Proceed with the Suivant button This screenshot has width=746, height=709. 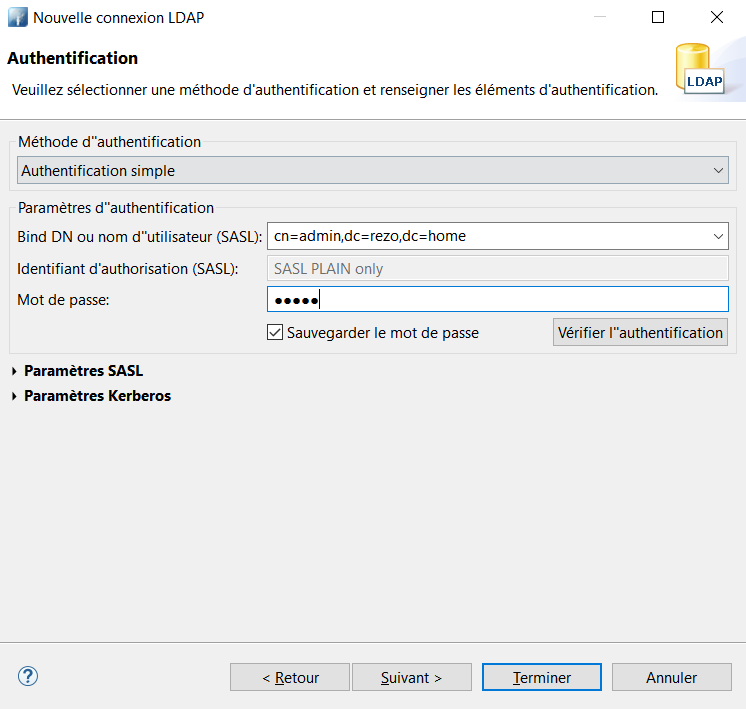412,677
